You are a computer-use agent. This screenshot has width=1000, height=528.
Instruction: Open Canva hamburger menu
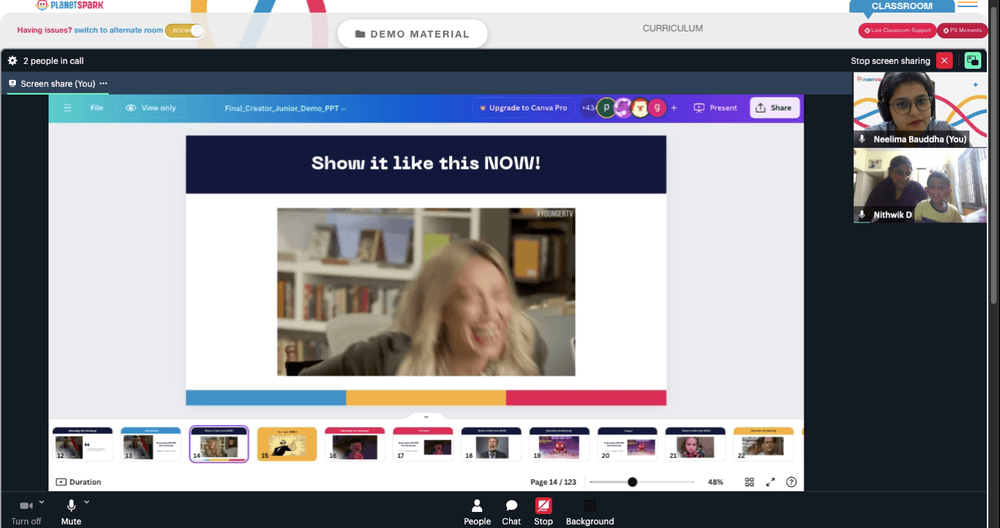(x=67, y=108)
